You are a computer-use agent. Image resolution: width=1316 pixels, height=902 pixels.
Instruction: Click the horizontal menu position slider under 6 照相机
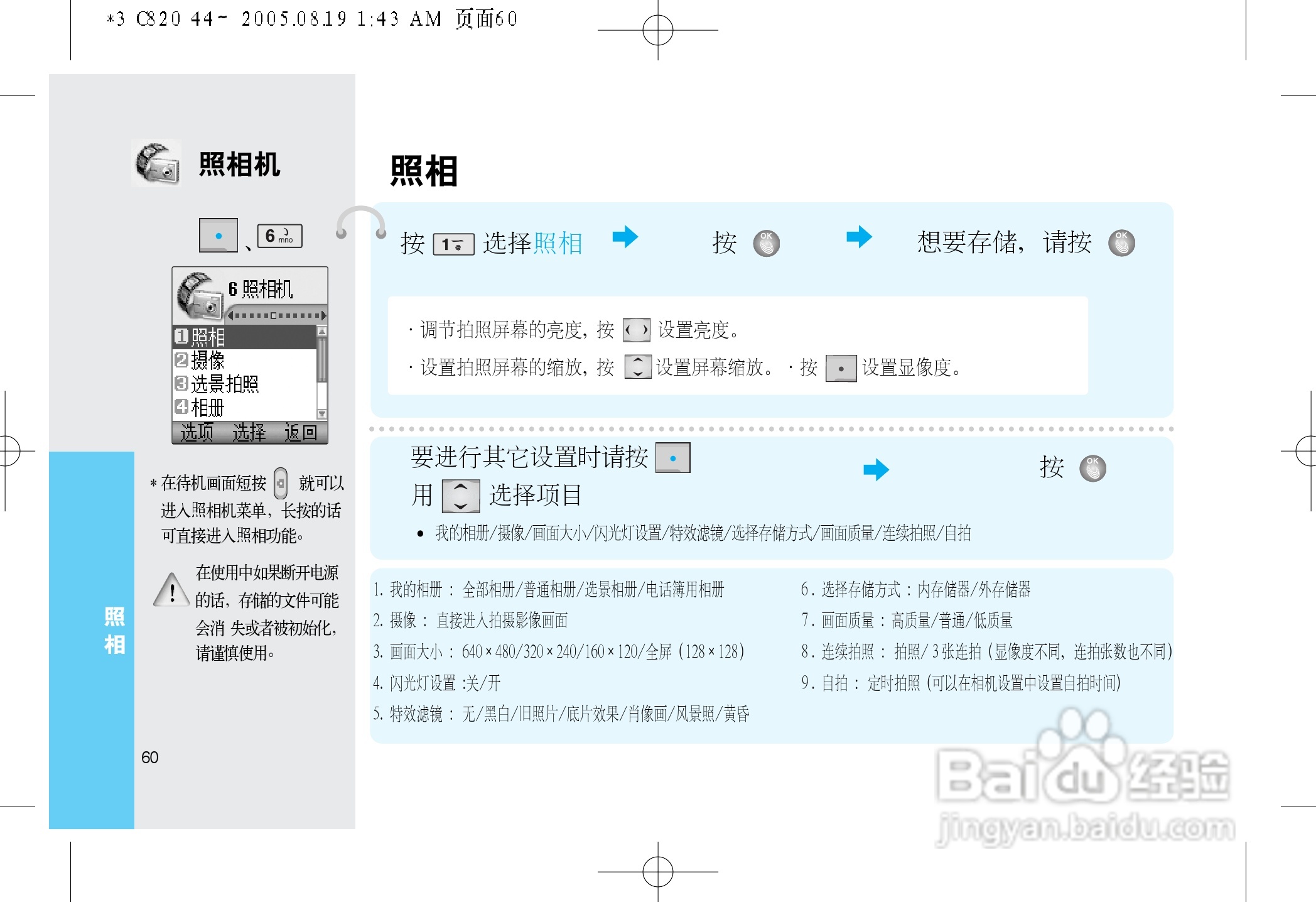[276, 315]
